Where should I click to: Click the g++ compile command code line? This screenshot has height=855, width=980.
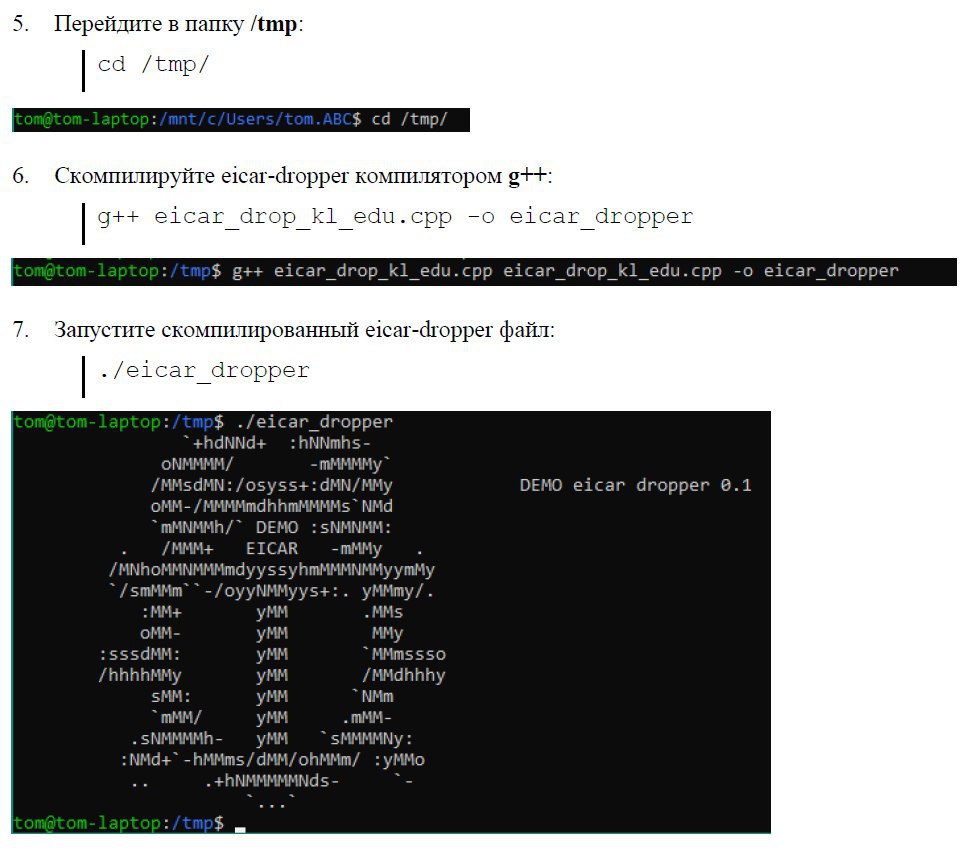[395, 217]
